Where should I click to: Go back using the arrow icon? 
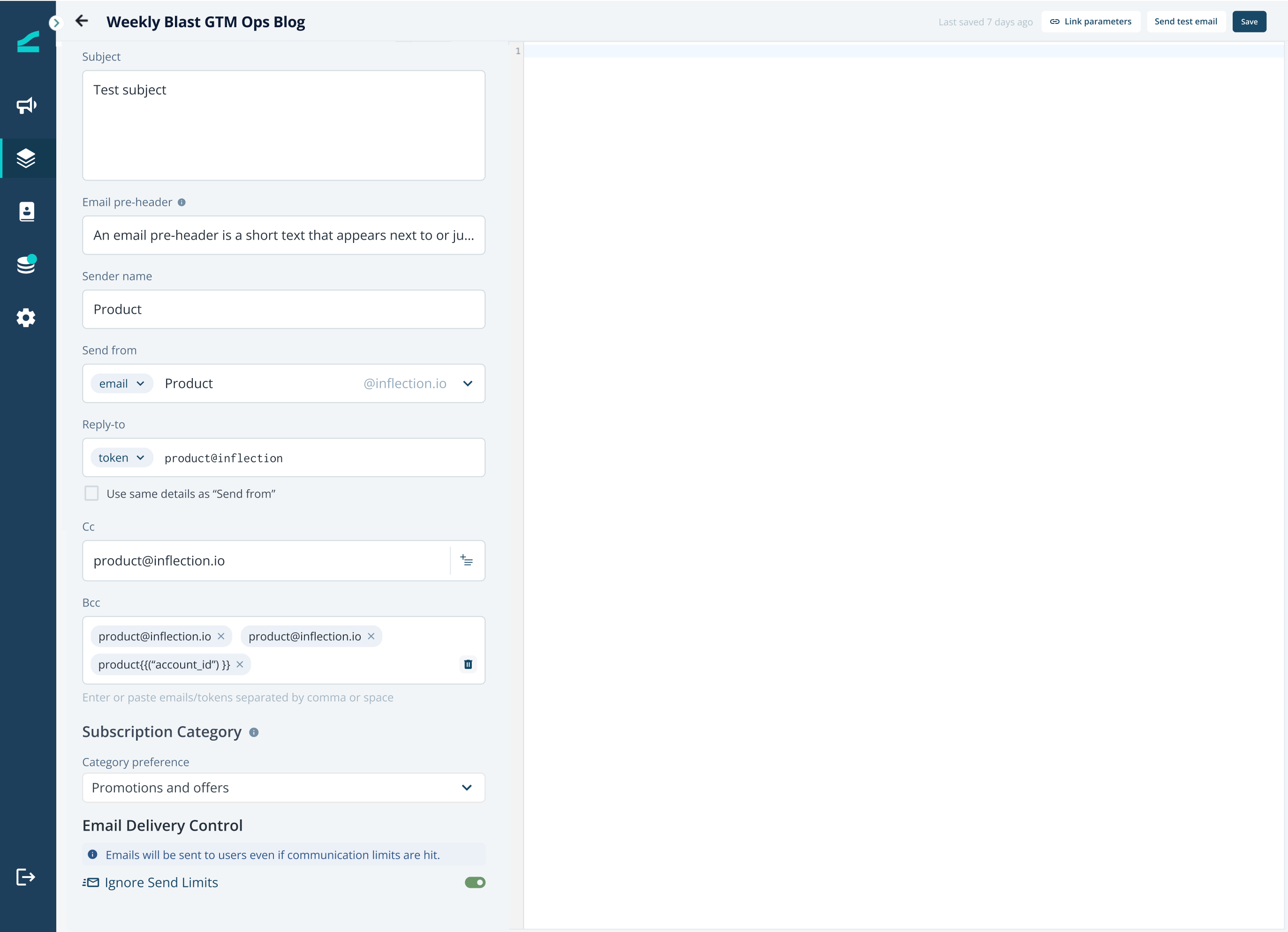pyautogui.click(x=82, y=21)
